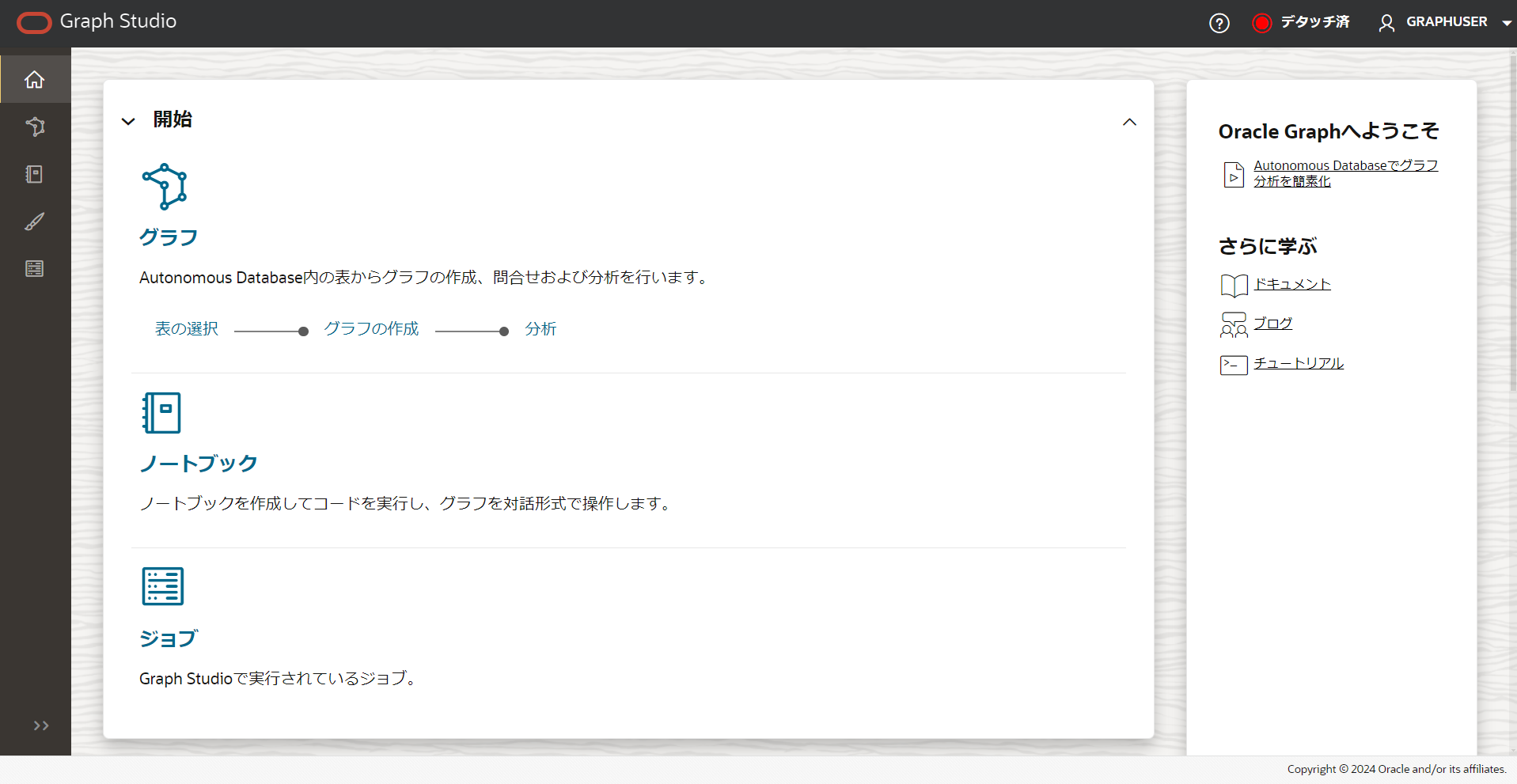The height and width of the screenshot is (784, 1517).
Task: Open the ドキュメント documentation link
Action: click(1292, 283)
